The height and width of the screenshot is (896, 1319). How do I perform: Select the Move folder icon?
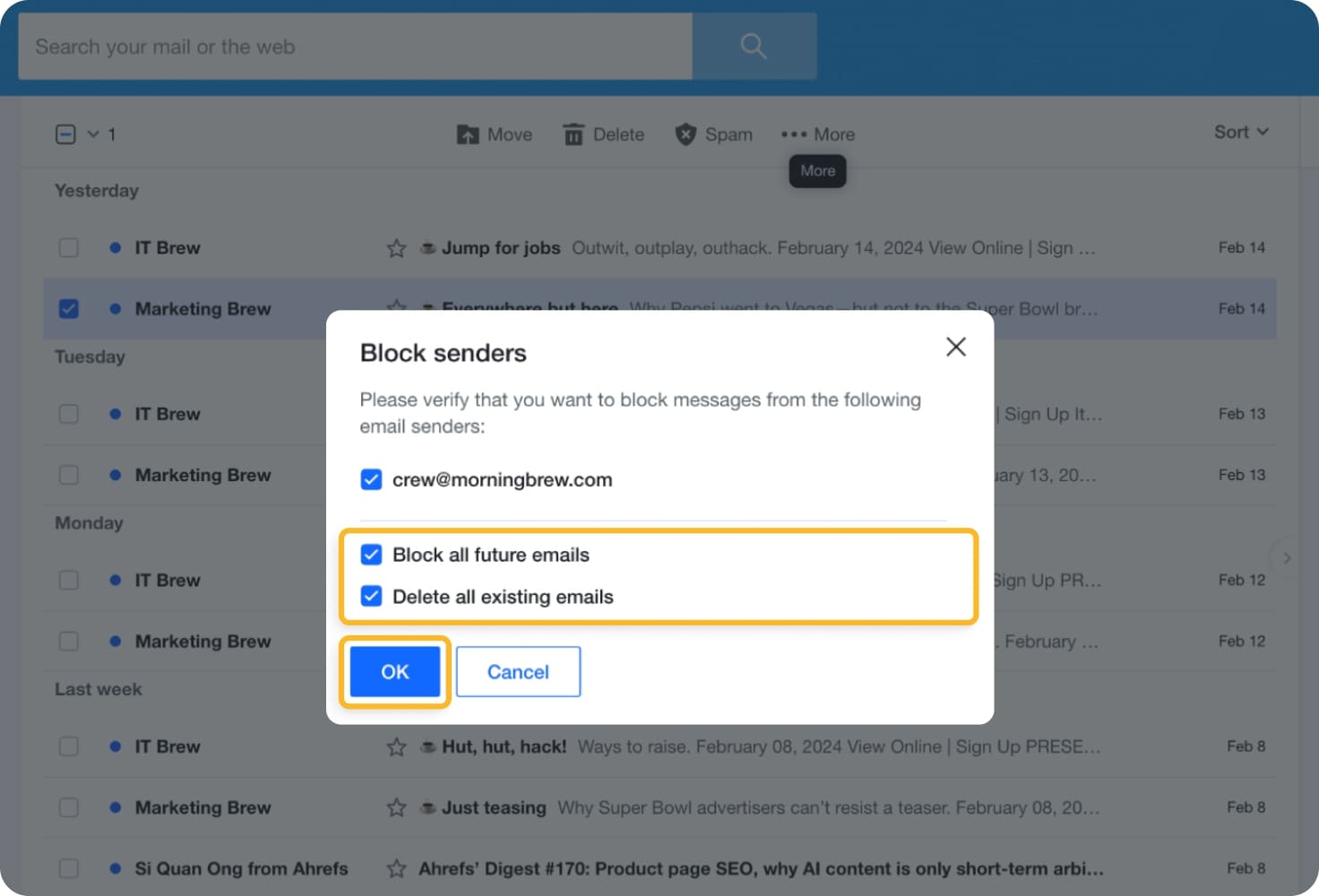tap(469, 134)
